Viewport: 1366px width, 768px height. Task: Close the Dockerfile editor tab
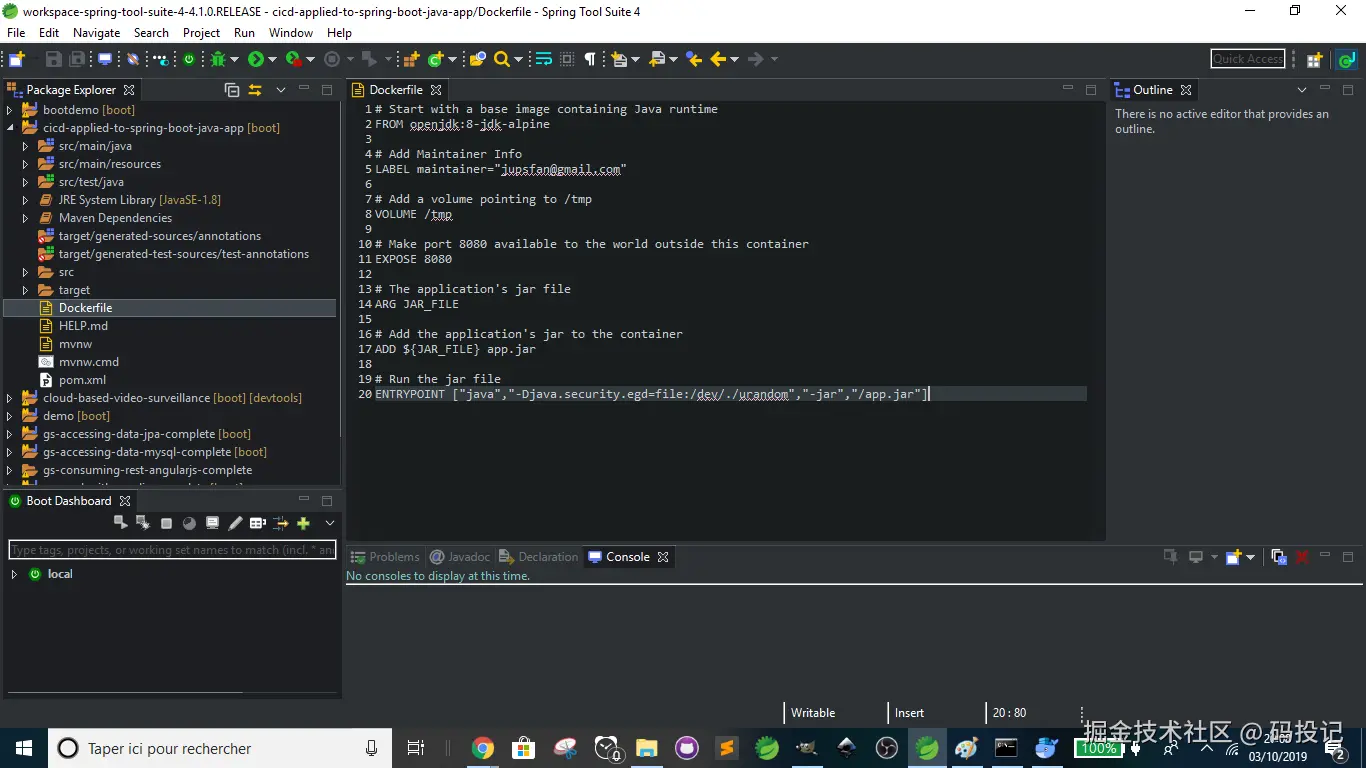point(436,90)
